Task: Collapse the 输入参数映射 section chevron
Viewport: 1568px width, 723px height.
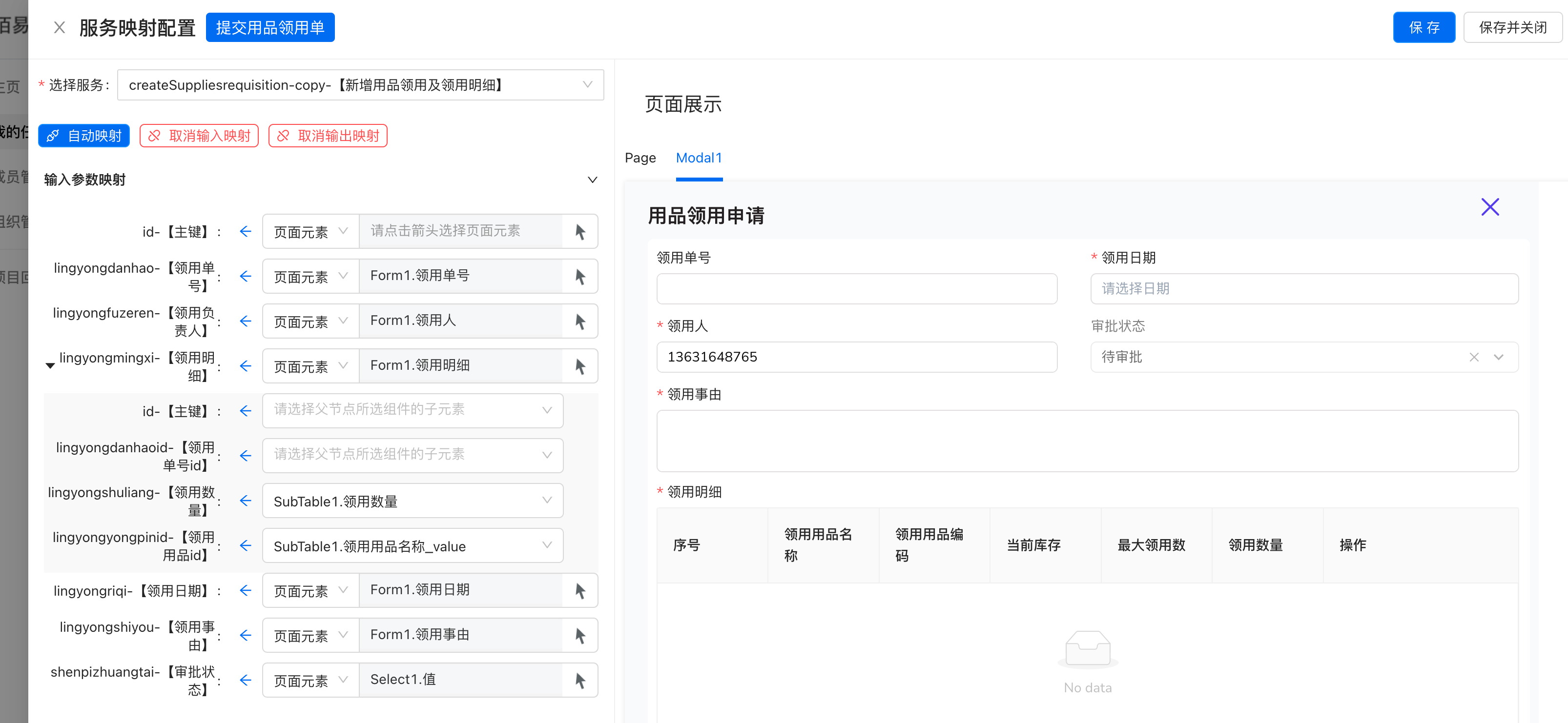Action: 592,180
